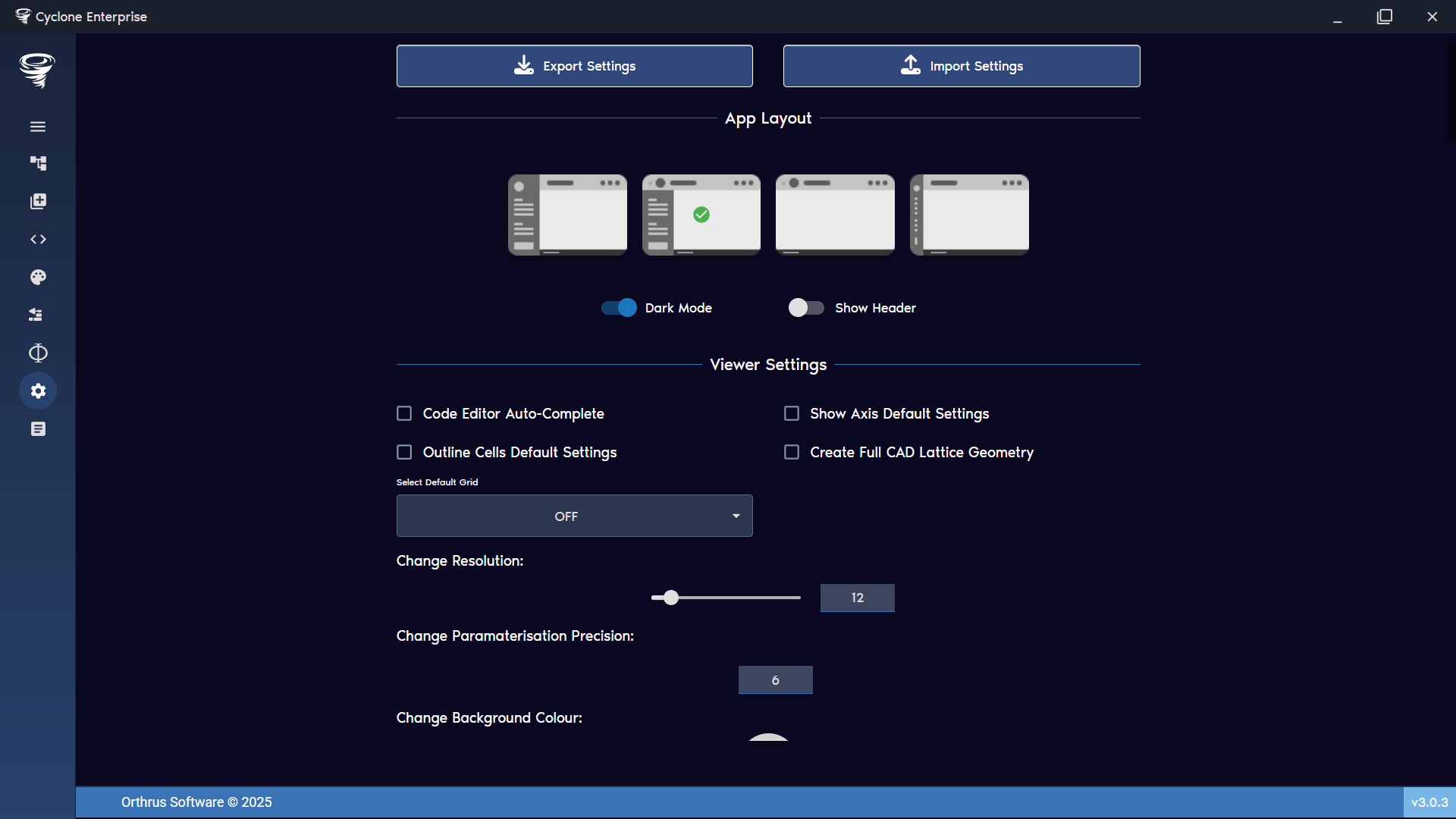Open the Select Default Grid dropdown
Viewport: 1456px width, 819px height.
coord(574,516)
